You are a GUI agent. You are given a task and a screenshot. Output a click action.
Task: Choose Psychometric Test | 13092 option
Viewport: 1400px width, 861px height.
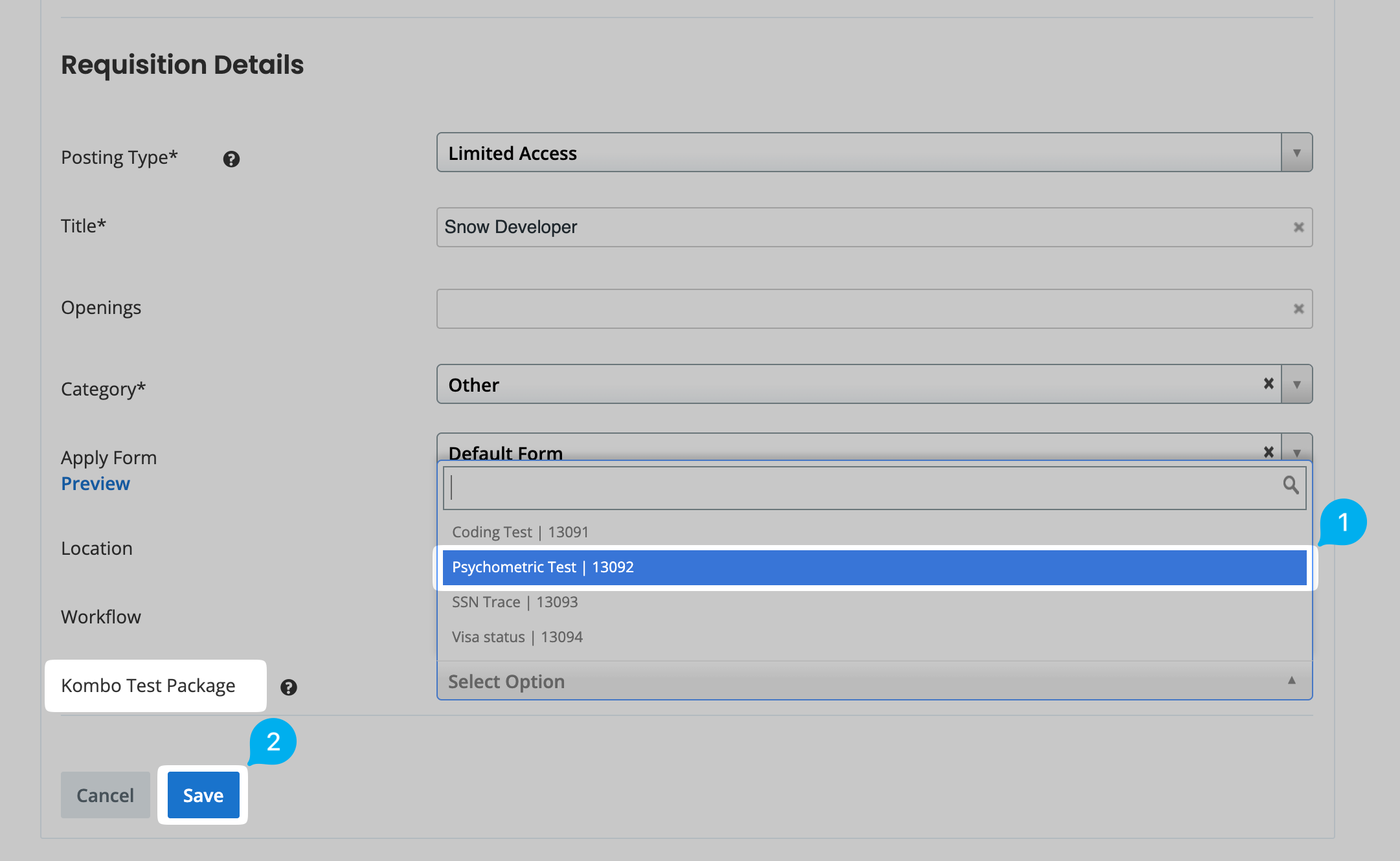543,567
